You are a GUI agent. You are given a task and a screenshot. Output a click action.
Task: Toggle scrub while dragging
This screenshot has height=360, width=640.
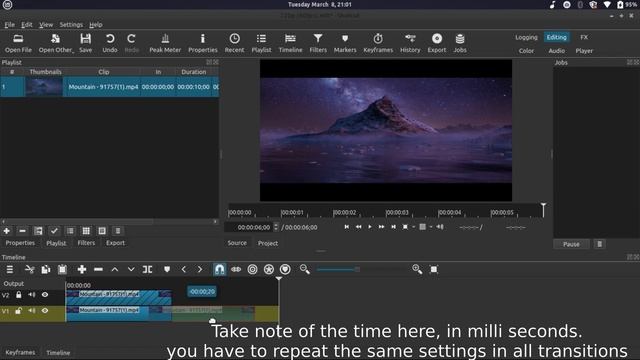click(x=236, y=269)
